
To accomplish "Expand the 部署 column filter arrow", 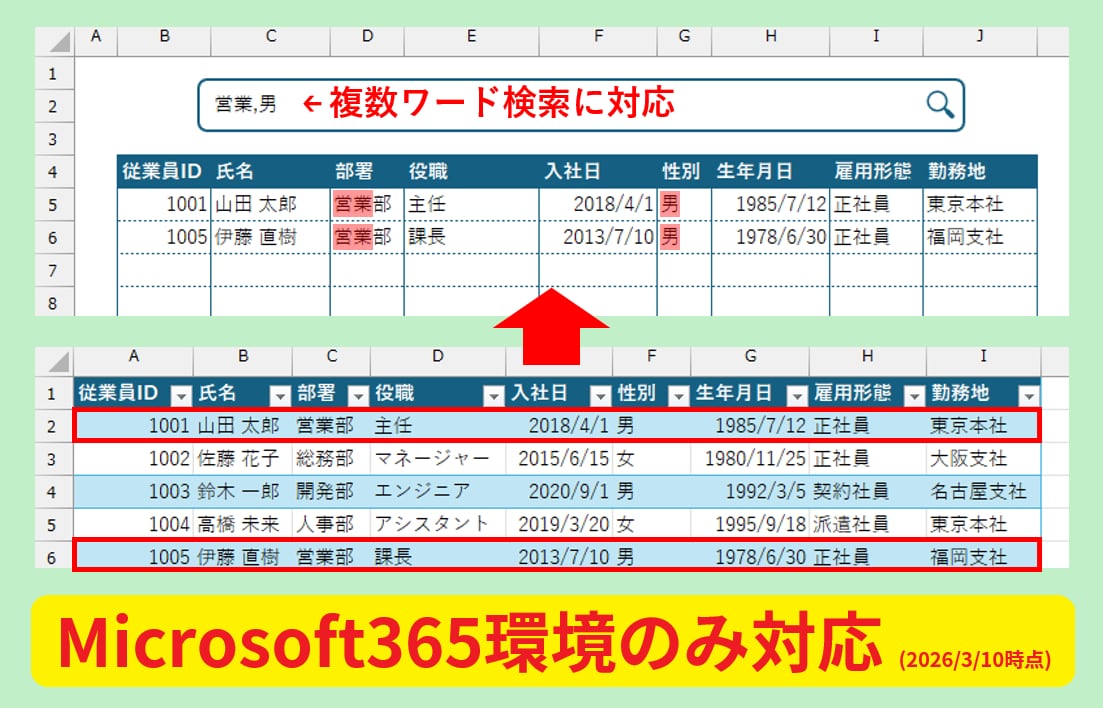I will click(358, 395).
